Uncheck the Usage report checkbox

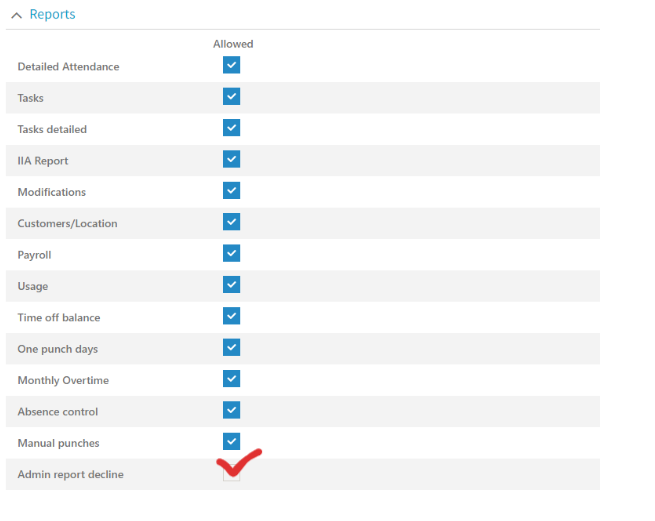[232, 285]
